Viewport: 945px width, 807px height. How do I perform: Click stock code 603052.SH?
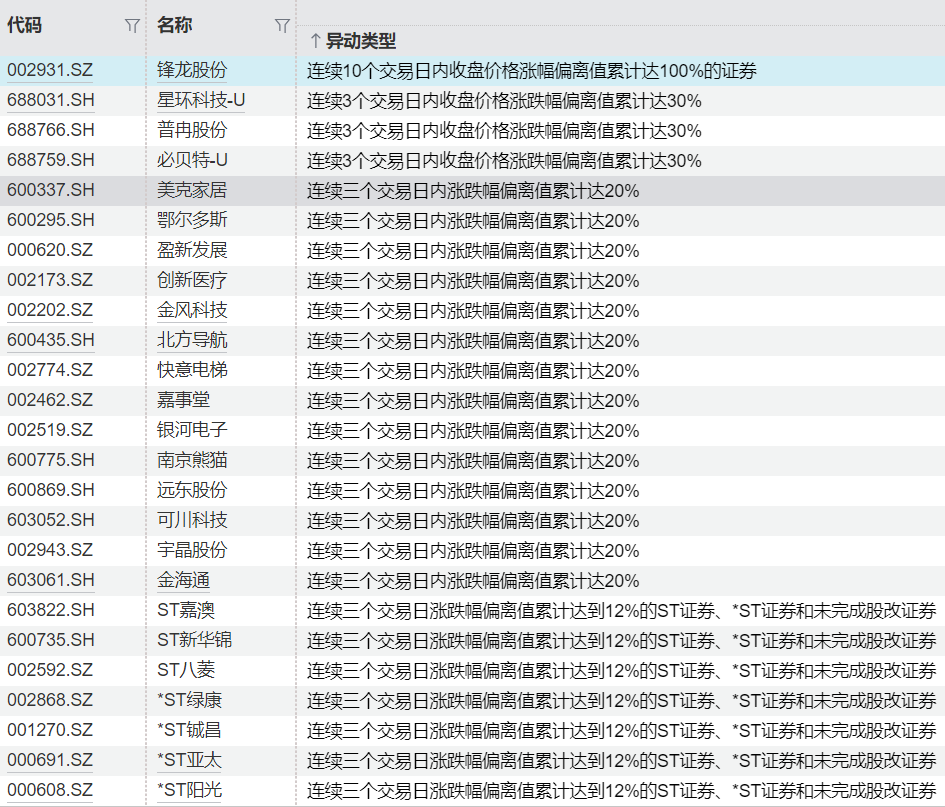coord(50,521)
